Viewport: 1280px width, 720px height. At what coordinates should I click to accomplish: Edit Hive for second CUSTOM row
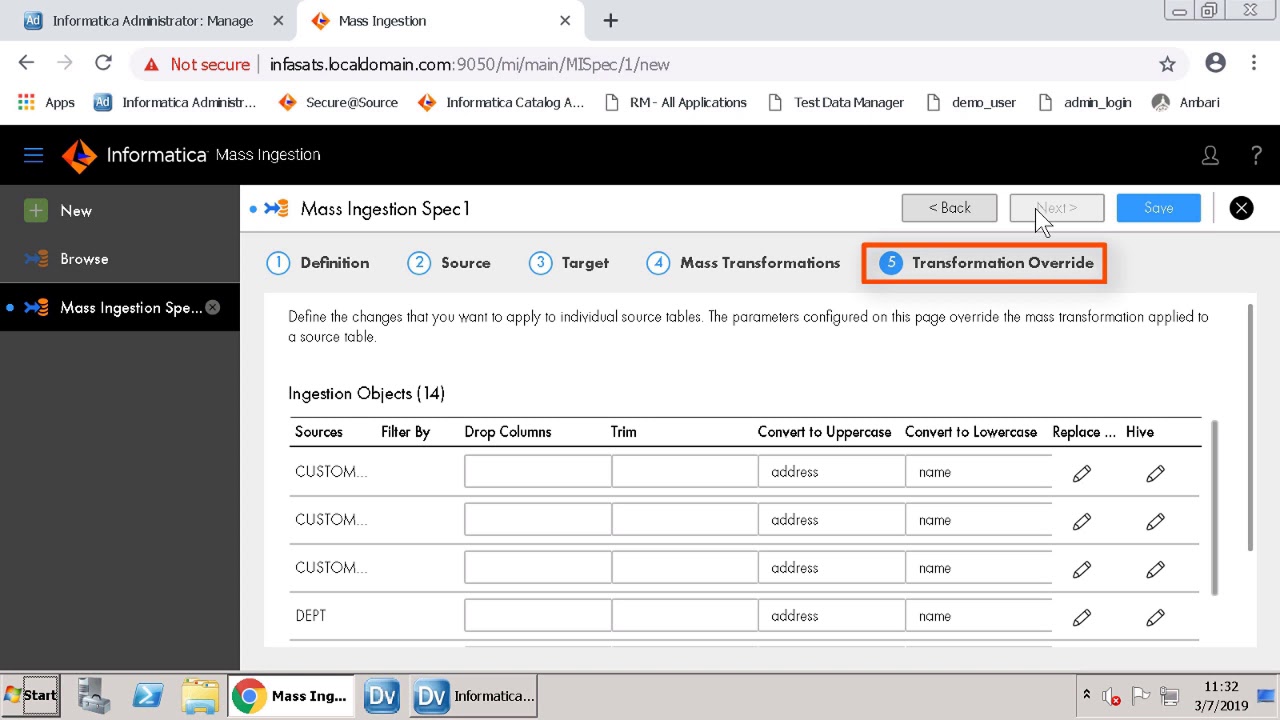tap(1155, 521)
